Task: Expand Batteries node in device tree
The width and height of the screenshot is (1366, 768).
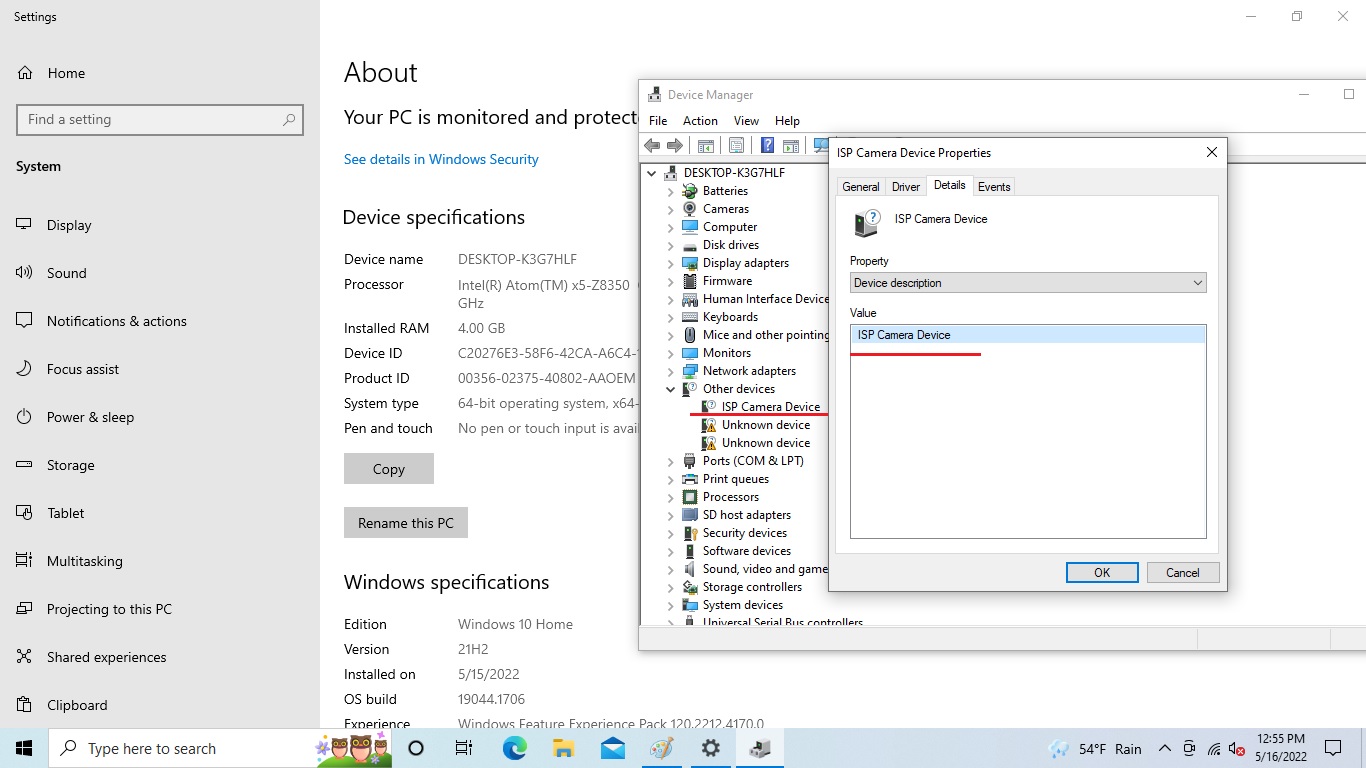Action: tap(670, 191)
